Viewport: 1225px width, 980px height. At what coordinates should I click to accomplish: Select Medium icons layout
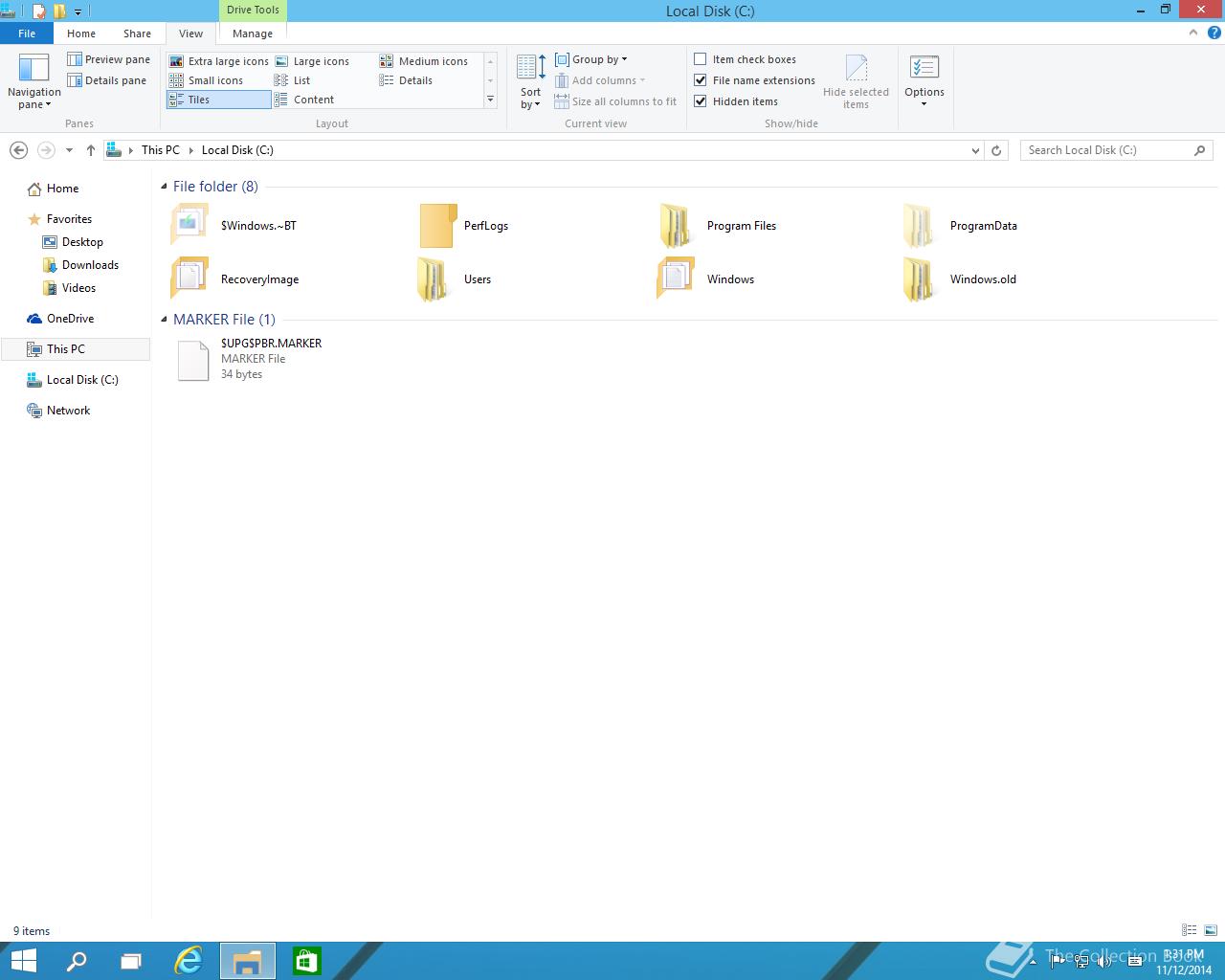[424, 61]
